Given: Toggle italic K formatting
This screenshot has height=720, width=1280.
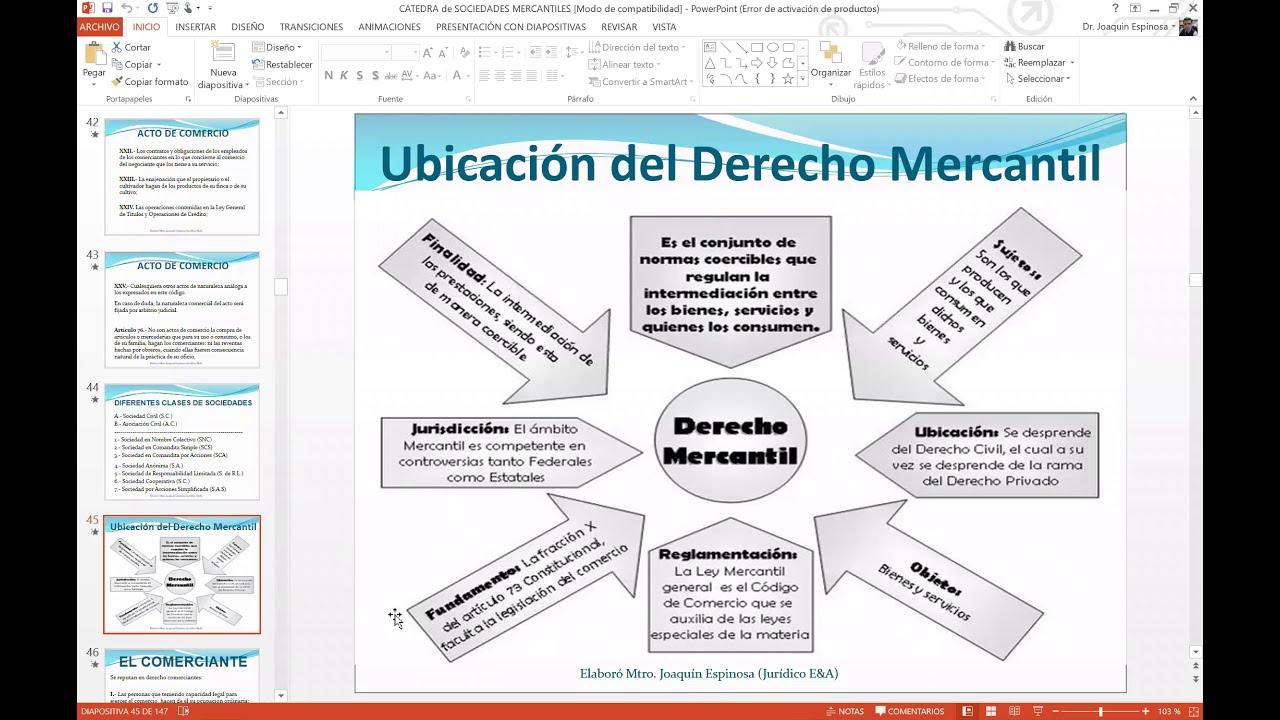Looking at the screenshot, I should pos(343,75).
